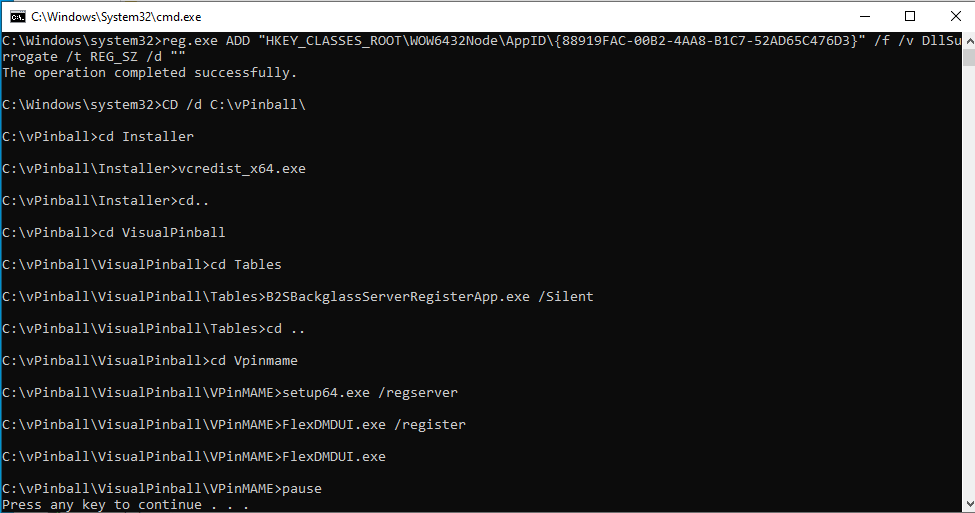
Task: Click the 'operation completed successfully' output line
Action: (150, 73)
